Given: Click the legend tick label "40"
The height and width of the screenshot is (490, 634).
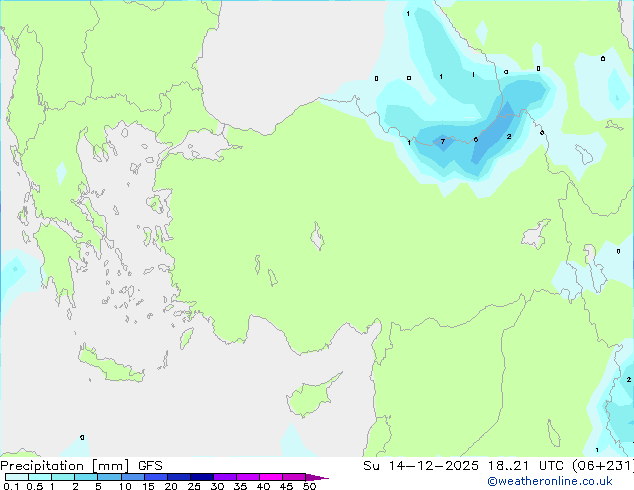Looking at the screenshot, I should [x=263, y=486].
